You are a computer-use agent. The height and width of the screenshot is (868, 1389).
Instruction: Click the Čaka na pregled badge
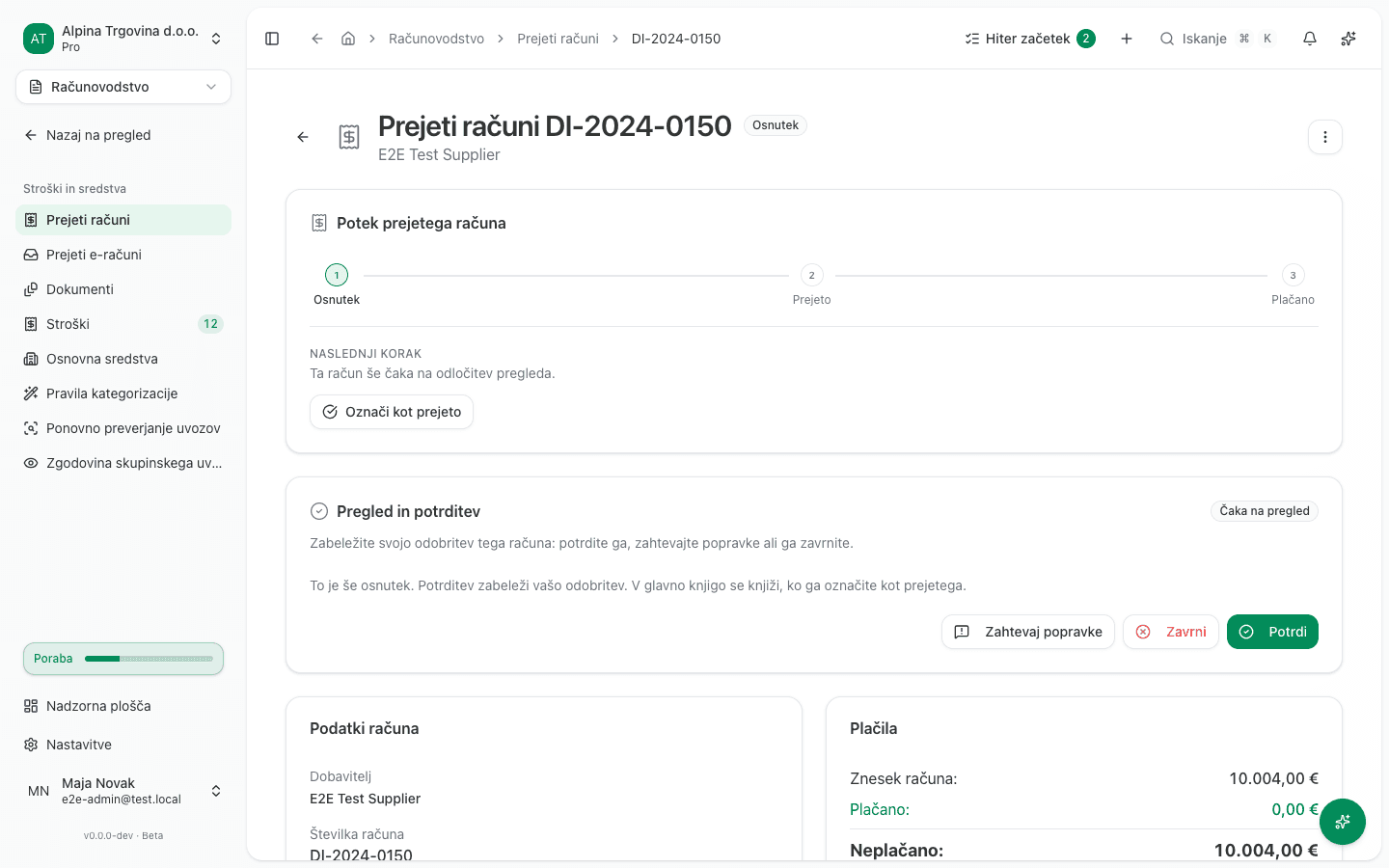coord(1265,511)
